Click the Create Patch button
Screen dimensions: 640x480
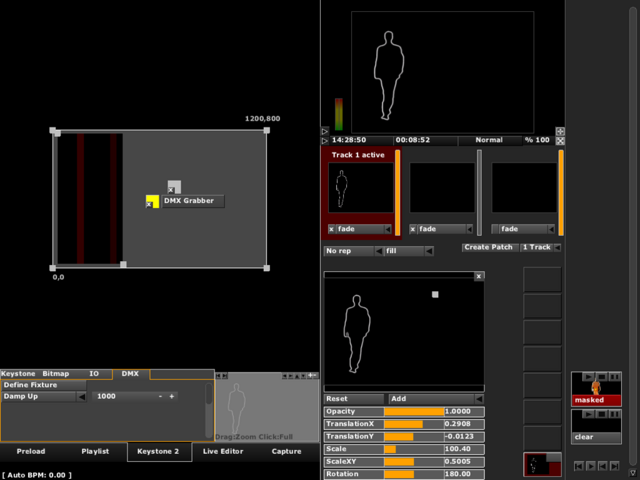(490, 247)
